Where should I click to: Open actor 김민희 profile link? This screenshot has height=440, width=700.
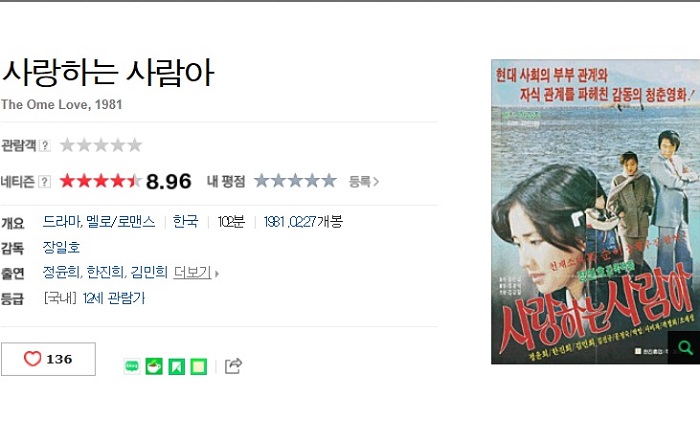[x=149, y=272]
